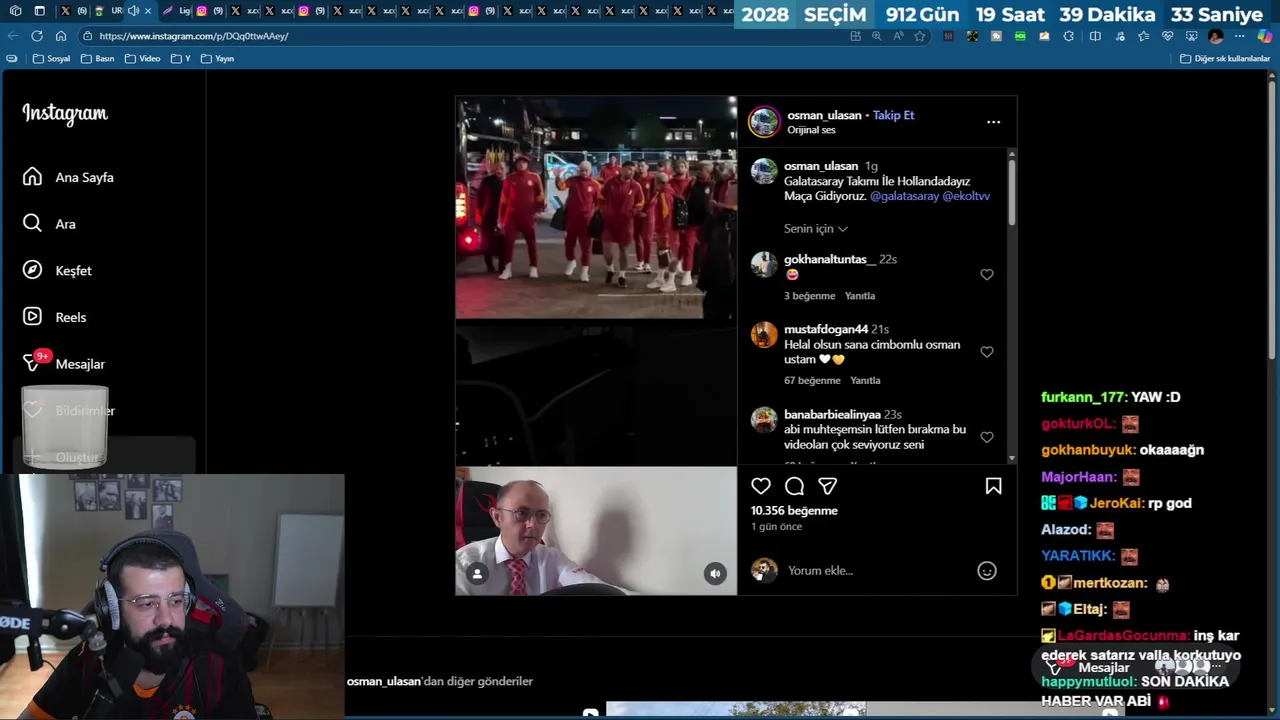Click the Takip Et follow link

[x=893, y=115]
